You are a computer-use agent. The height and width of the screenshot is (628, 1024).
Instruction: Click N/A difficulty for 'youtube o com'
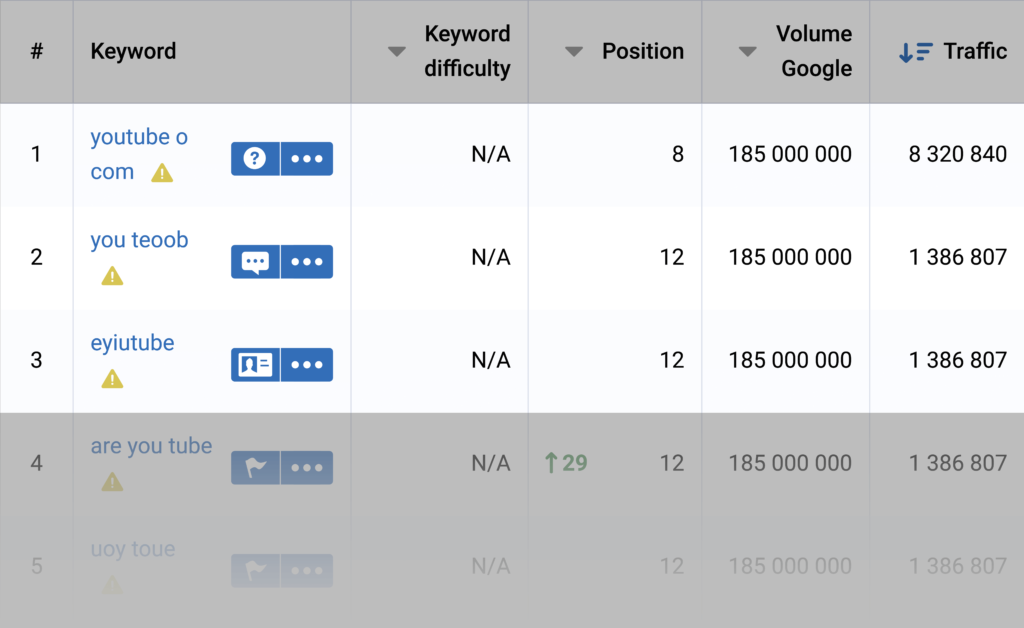(490, 154)
